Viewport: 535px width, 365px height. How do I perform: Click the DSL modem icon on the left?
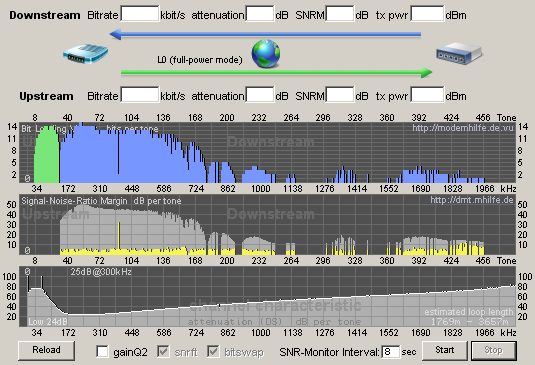pyautogui.click(x=85, y=54)
